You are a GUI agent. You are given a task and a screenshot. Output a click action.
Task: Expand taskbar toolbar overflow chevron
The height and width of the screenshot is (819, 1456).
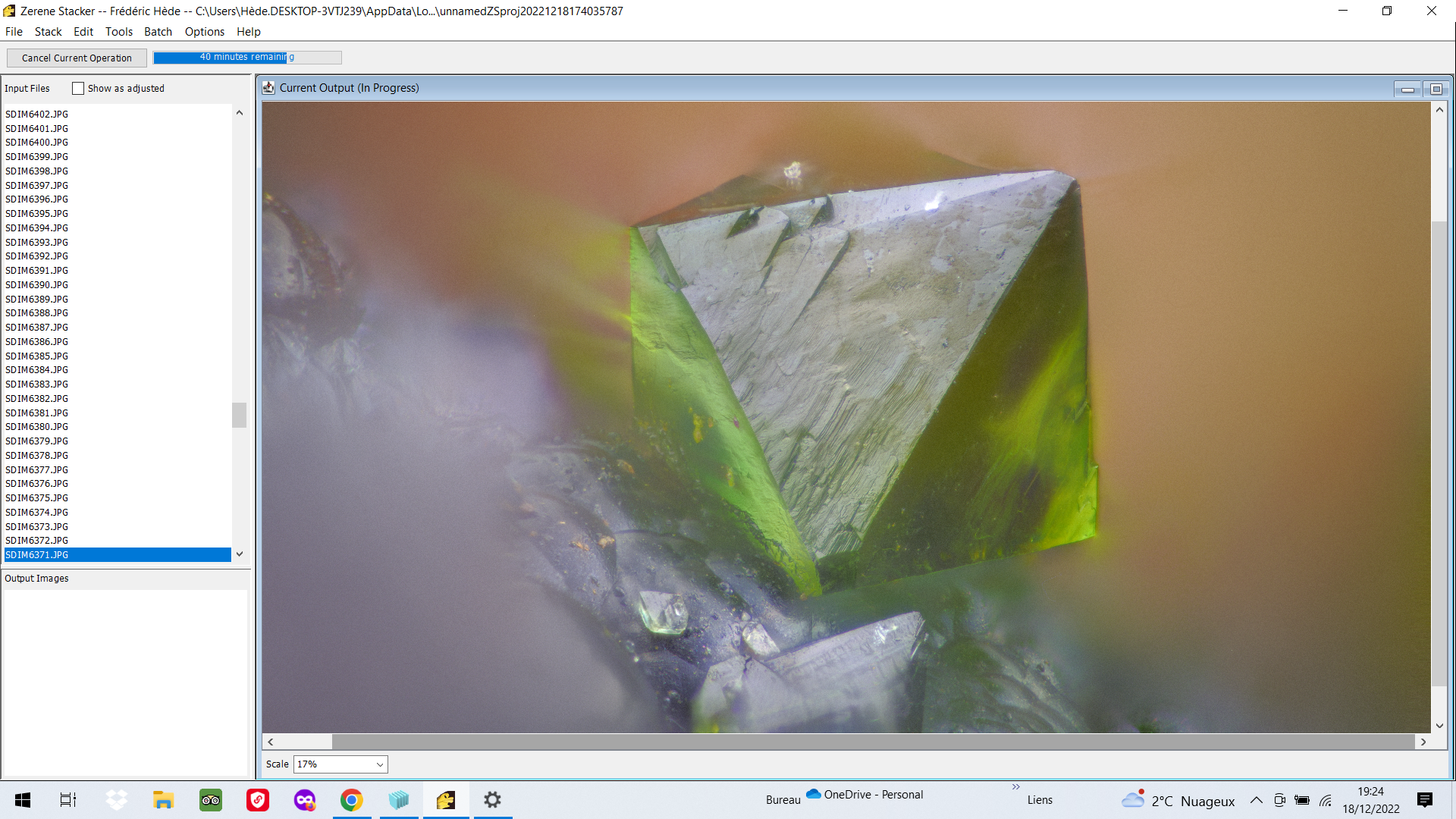pyautogui.click(x=1015, y=787)
